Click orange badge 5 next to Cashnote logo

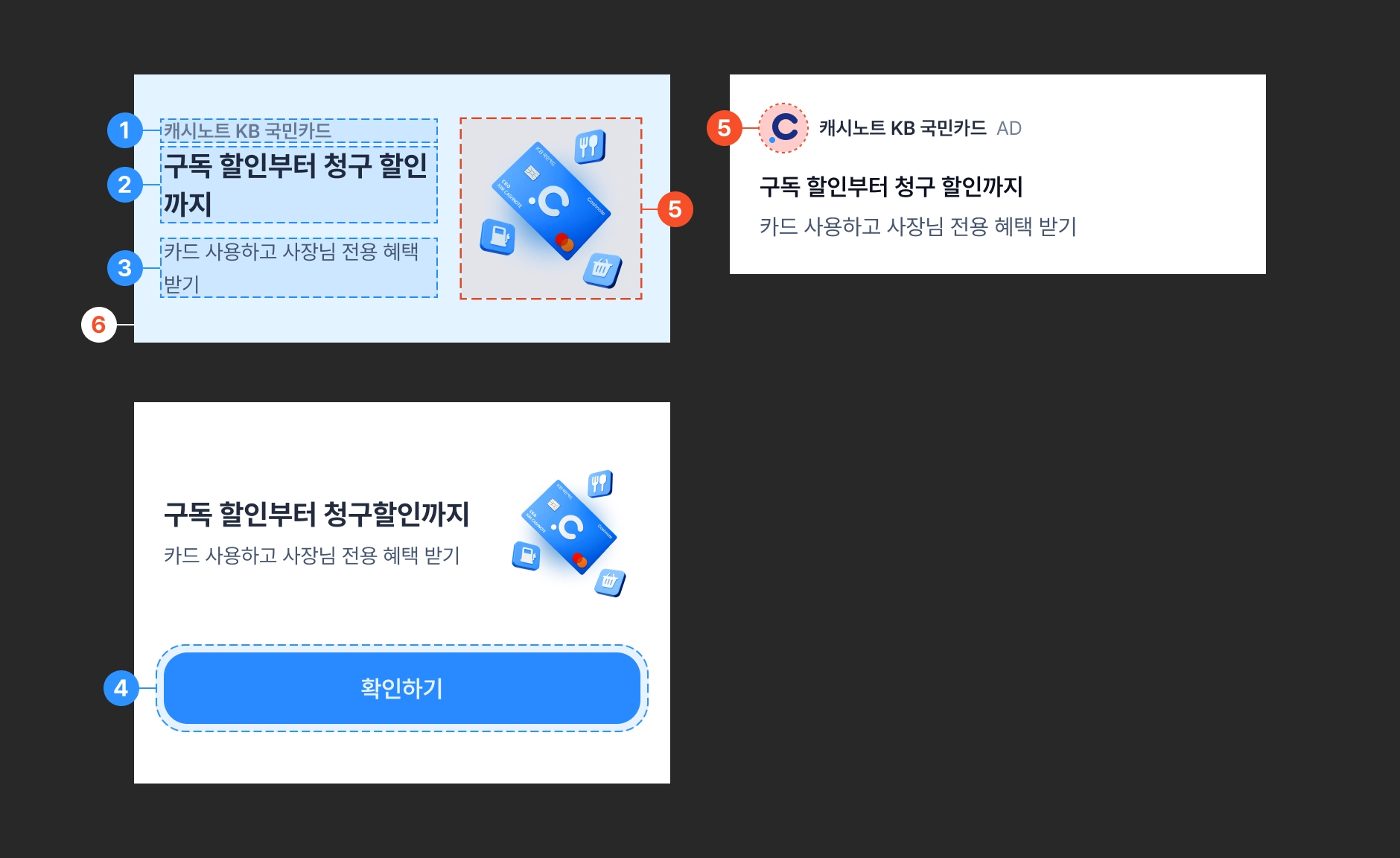point(724,128)
